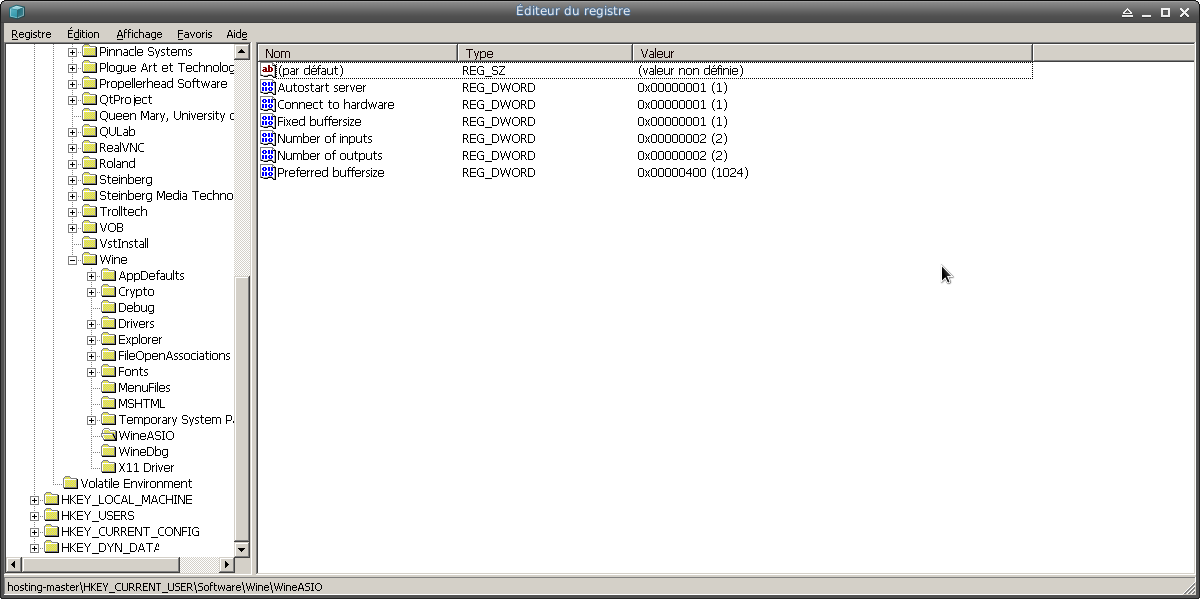Click the tree horizontal scroll right arrow

pyautogui.click(x=226, y=564)
